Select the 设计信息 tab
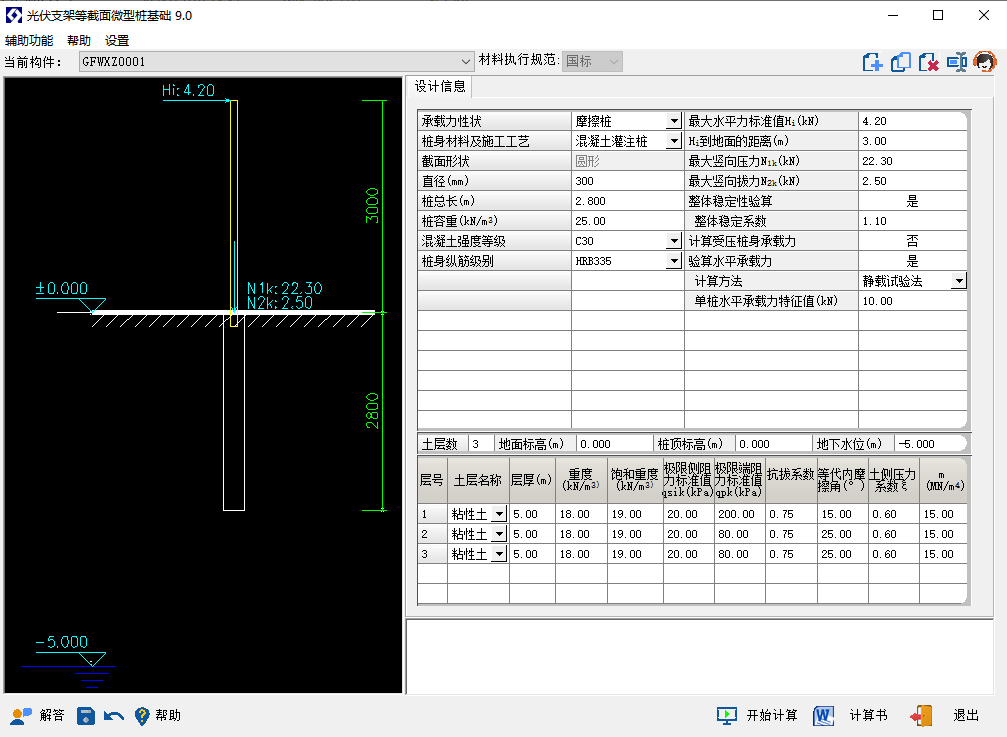 (x=440, y=86)
